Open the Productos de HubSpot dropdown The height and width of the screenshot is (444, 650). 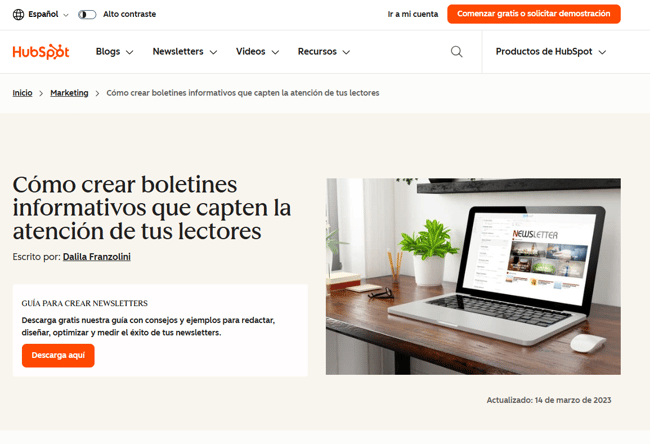pyautogui.click(x=551, y=52)
